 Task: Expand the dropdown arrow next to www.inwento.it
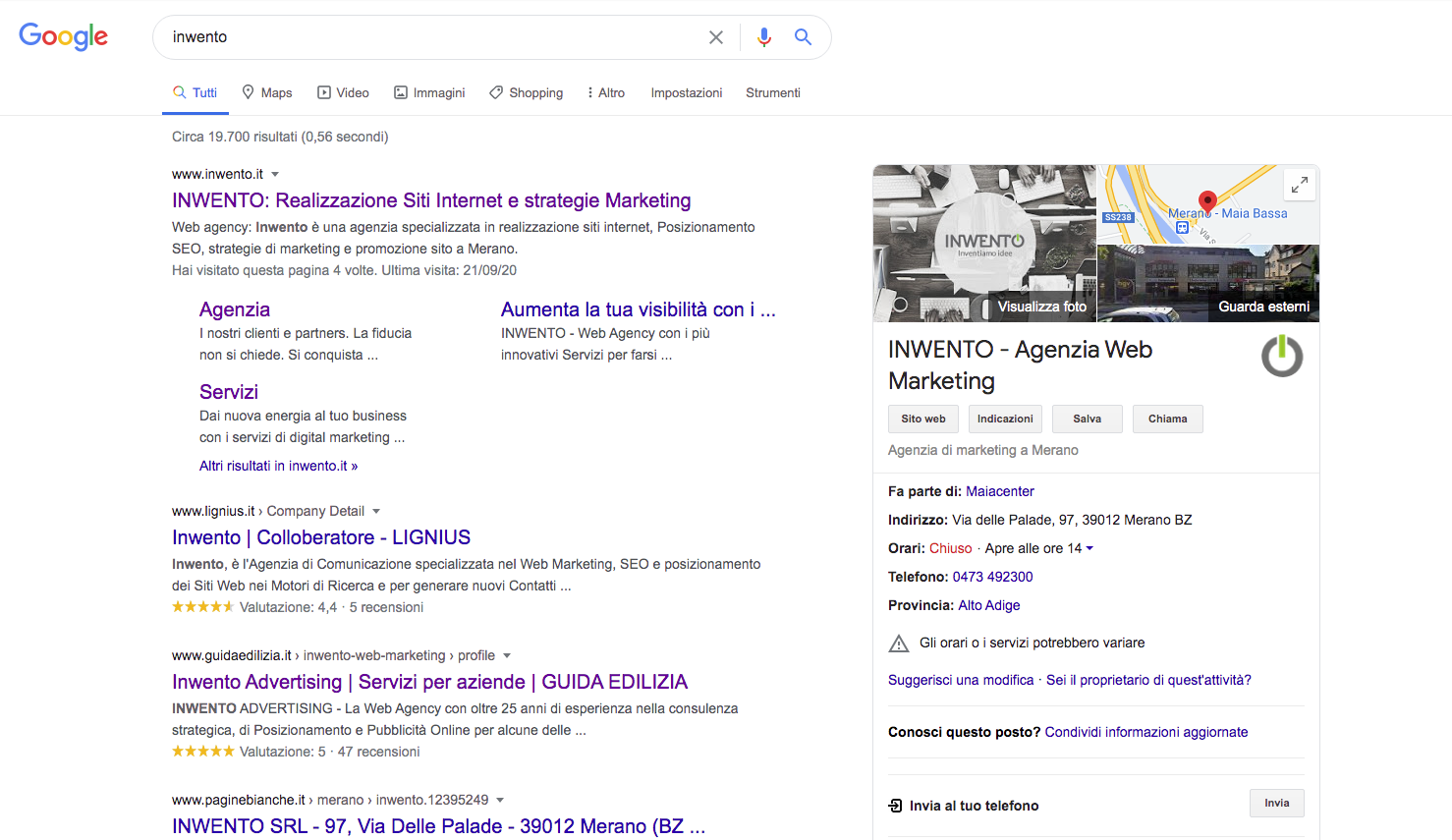point(276,173)
